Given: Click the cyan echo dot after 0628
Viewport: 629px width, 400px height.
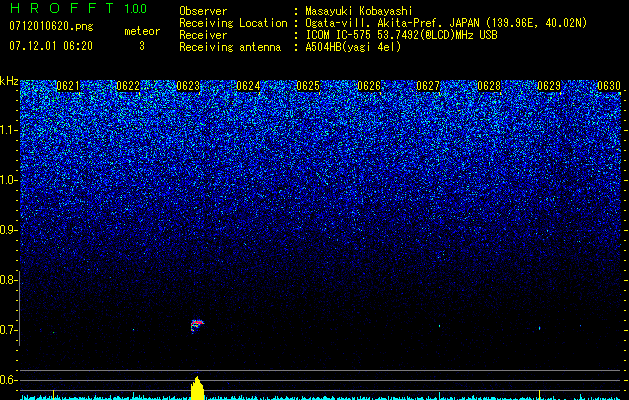Looking at the screenshot, I should click(x=539, y=328).
